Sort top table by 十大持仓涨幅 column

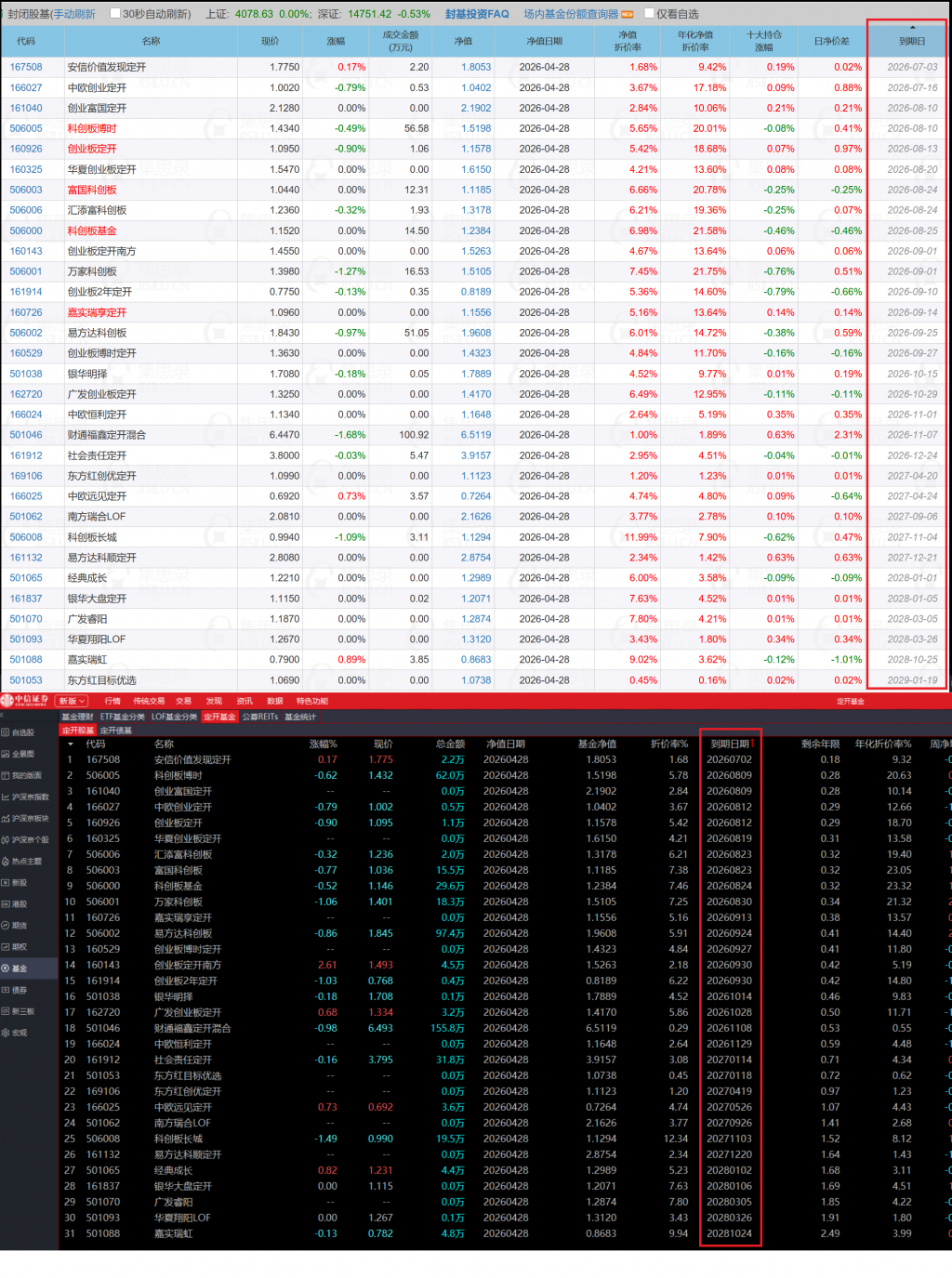click(764, 41)
